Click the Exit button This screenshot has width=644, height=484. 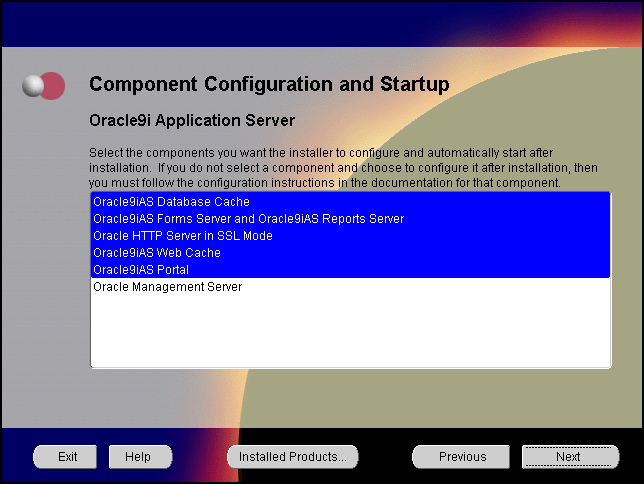pos(65,457)
